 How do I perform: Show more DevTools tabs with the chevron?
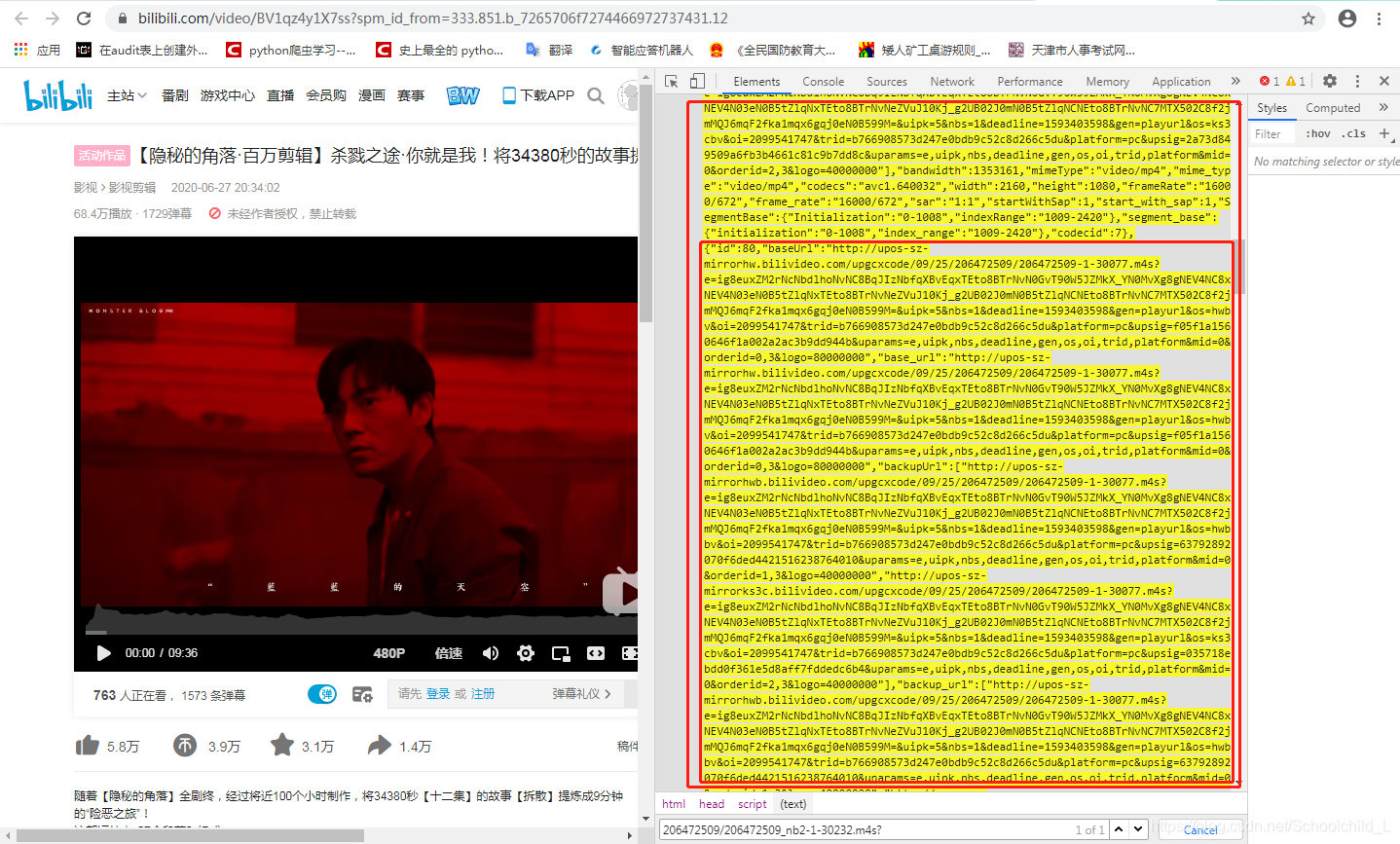[x=1235, y=82]
